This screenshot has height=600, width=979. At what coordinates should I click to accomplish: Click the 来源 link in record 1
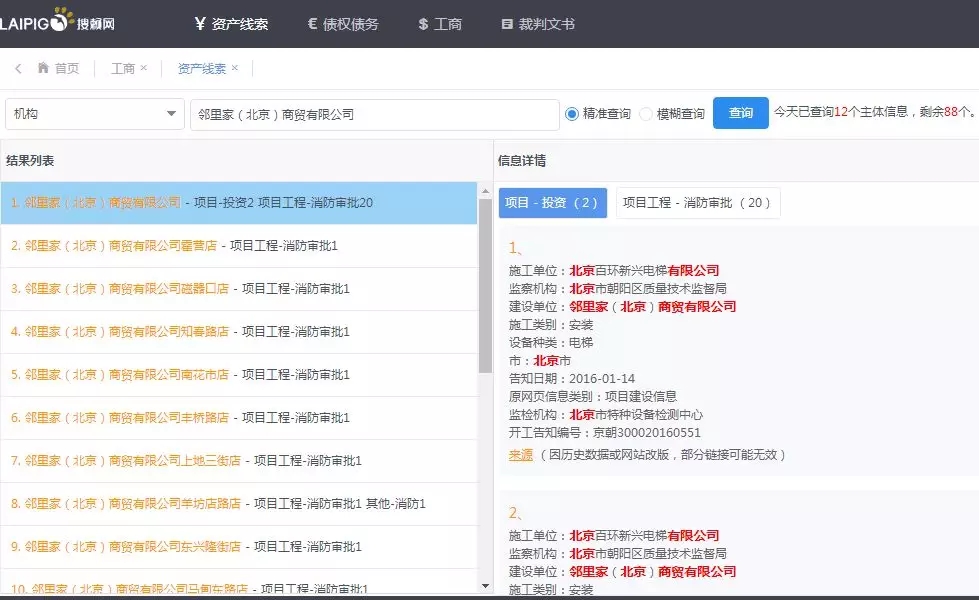tap(520, 455)
